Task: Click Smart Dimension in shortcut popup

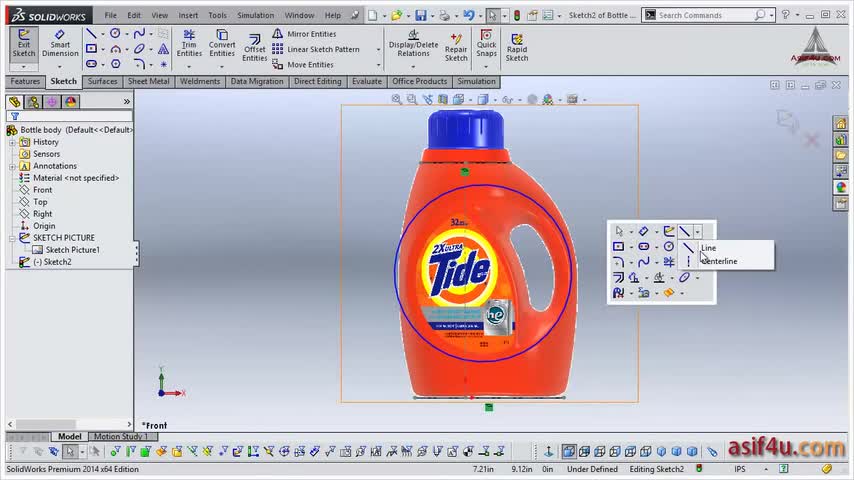Action: (x=644, y=232)
